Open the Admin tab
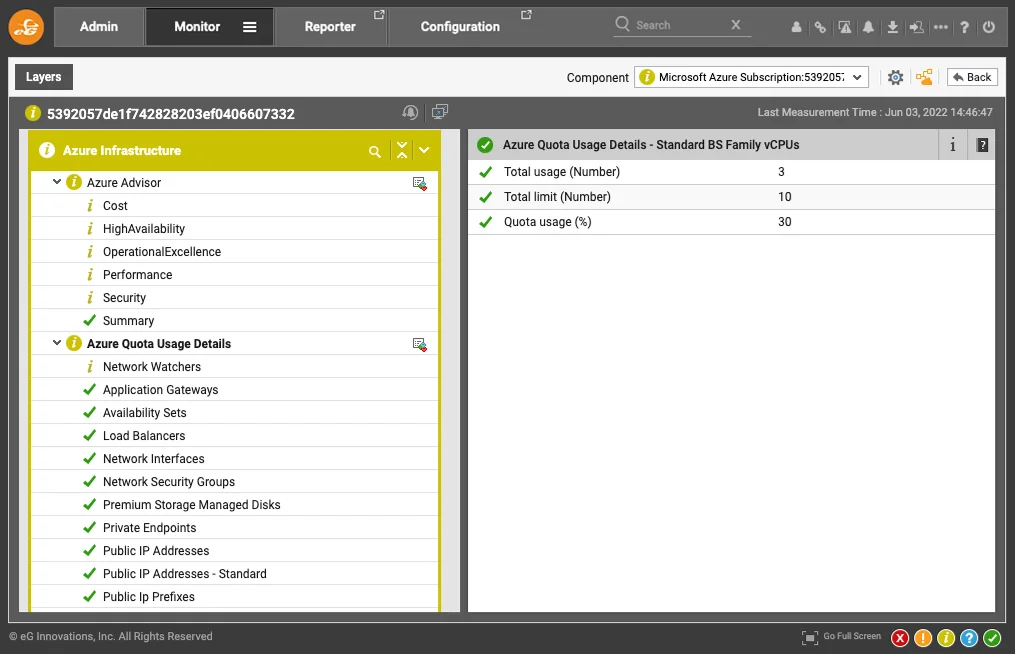This screenshot has height=654, width=1015. point(99,27)
